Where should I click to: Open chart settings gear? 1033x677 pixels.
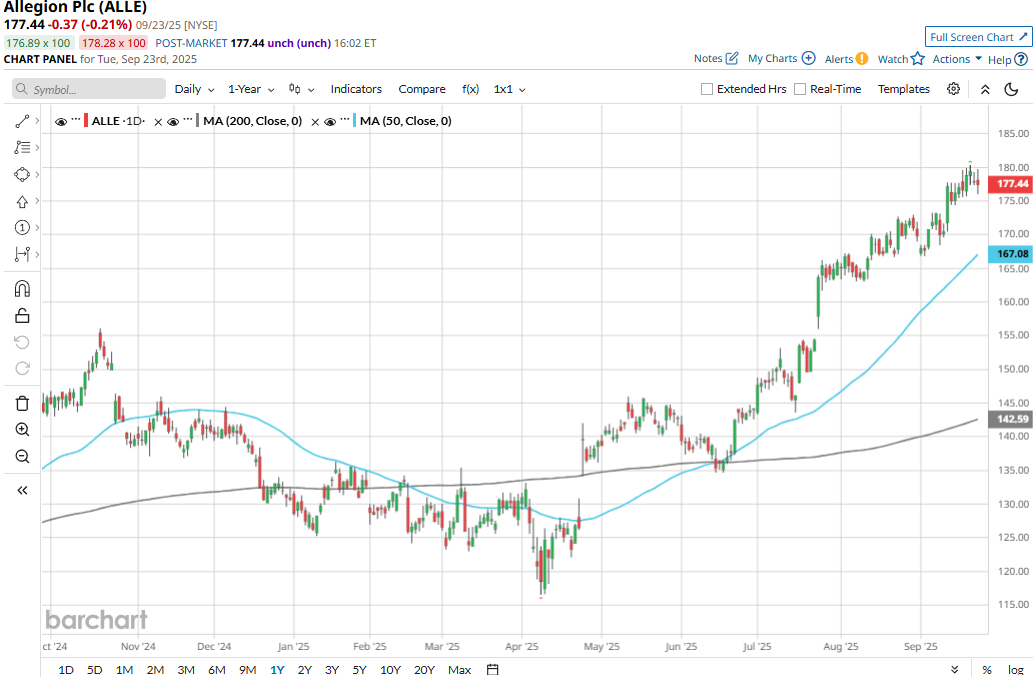(953, 89)
